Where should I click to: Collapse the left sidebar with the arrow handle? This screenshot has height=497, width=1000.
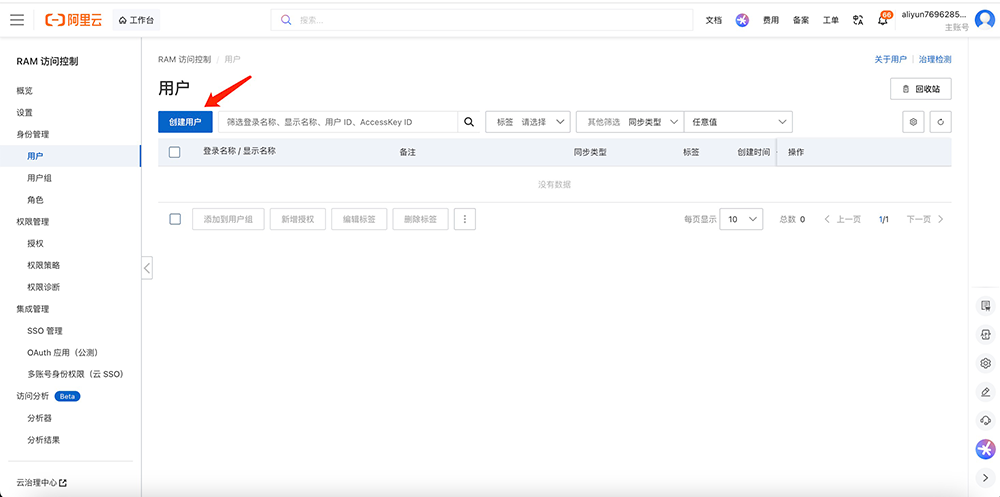(x=147, y=267)
